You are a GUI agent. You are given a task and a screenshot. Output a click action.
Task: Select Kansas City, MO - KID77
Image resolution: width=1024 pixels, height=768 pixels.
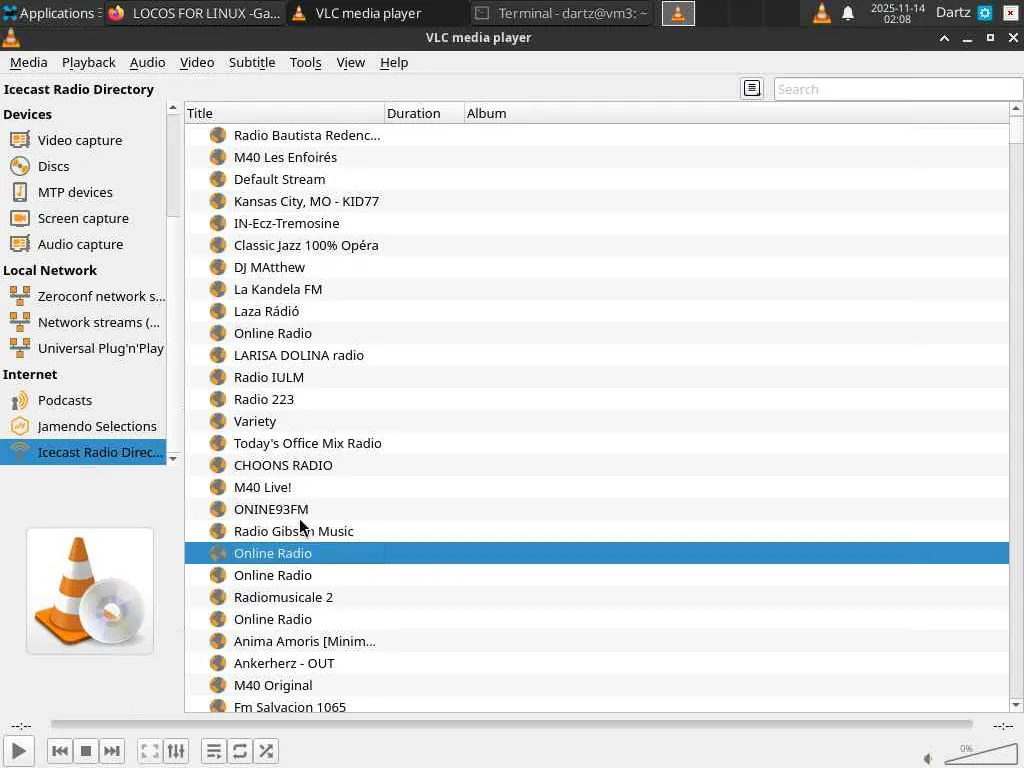597,201
